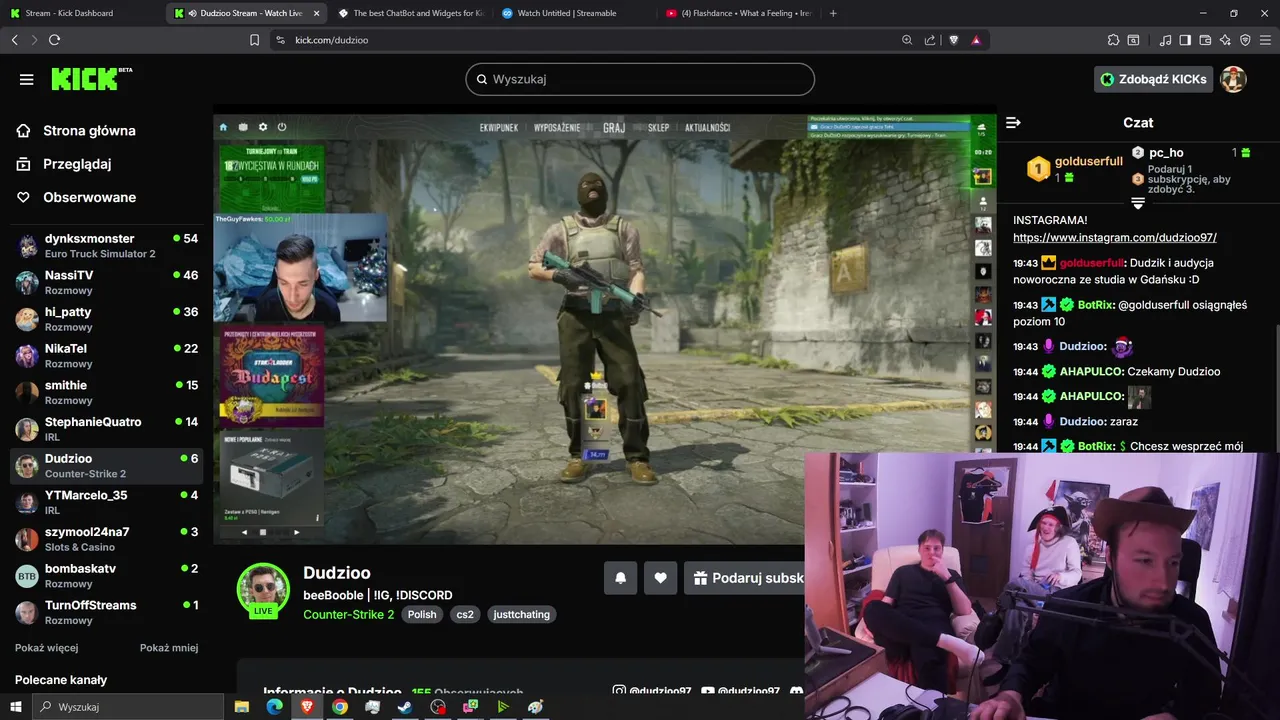Viewport: 1280px width, 720px height.
Task: Click the user profile avatar in header
Action: (1233, 79)
